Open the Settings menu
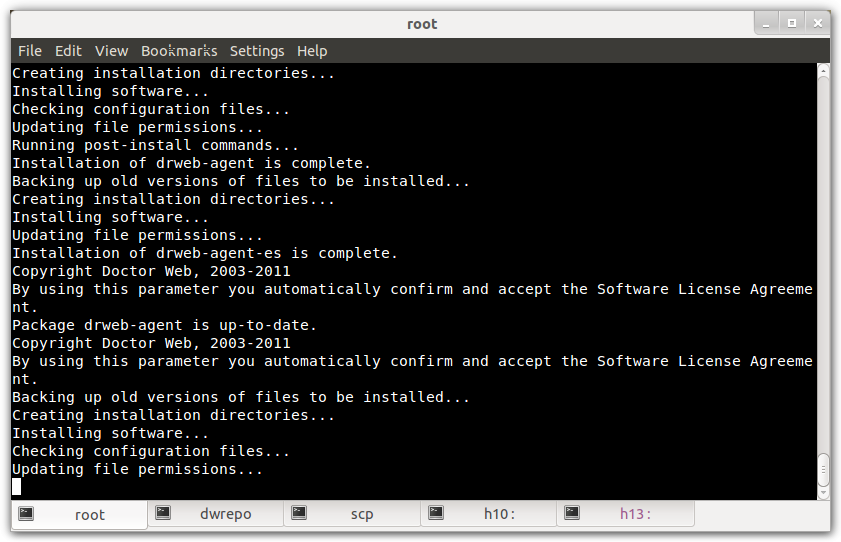The width and height of the screenshot is (841, 542). click(x=257, y=51)
